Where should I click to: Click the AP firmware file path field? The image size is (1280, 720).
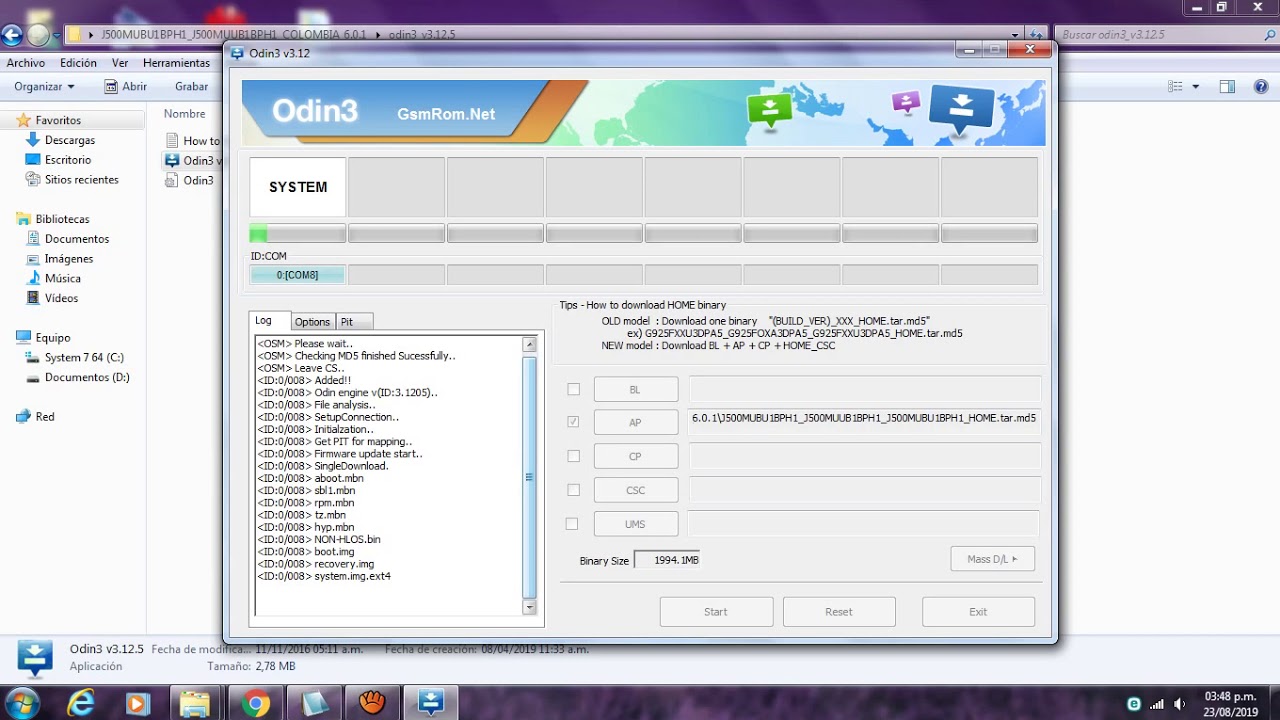pos(865,422)
